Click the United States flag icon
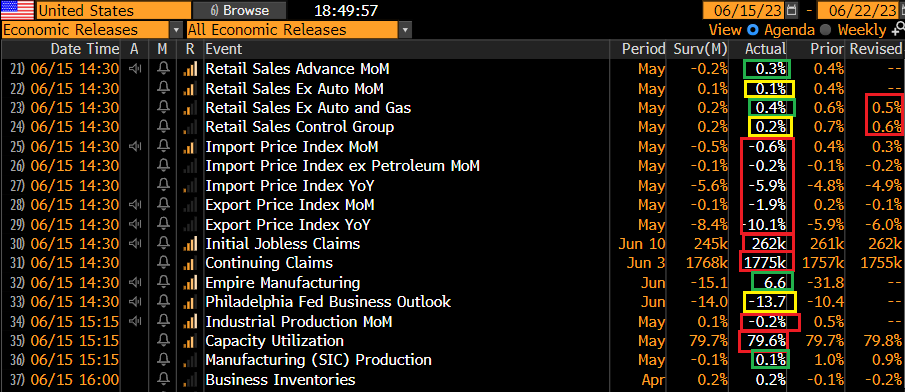The width and height of the screenshot is (905, 392). coord(17,10)
